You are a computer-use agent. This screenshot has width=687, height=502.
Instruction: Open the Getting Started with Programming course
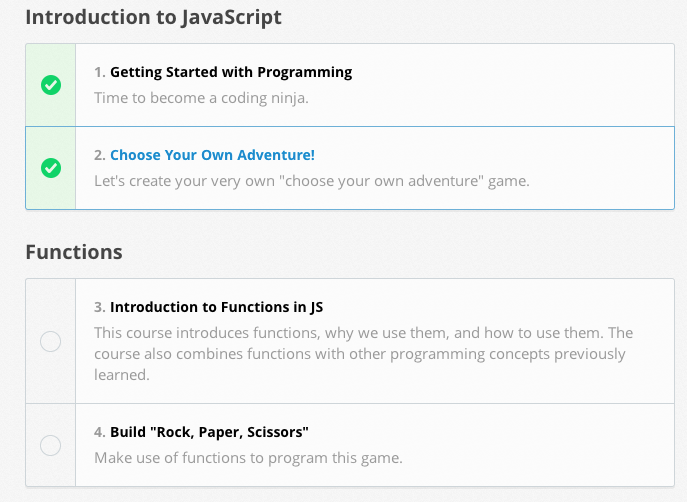pyautogui.click(x=230, y=72)
